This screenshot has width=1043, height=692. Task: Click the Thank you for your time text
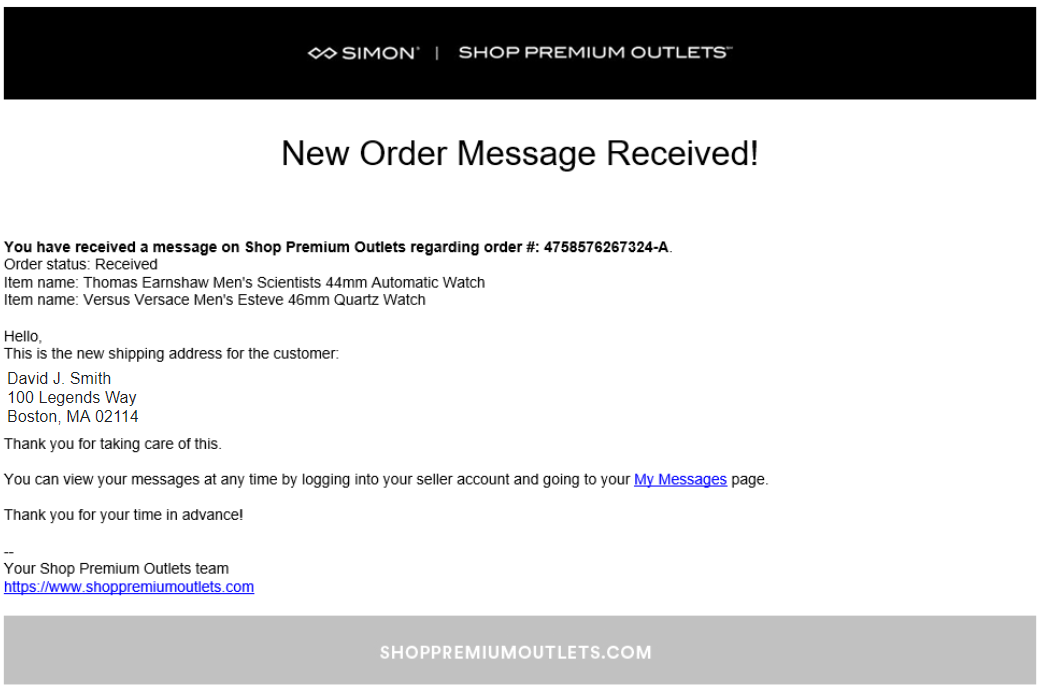tap(124, 515)
